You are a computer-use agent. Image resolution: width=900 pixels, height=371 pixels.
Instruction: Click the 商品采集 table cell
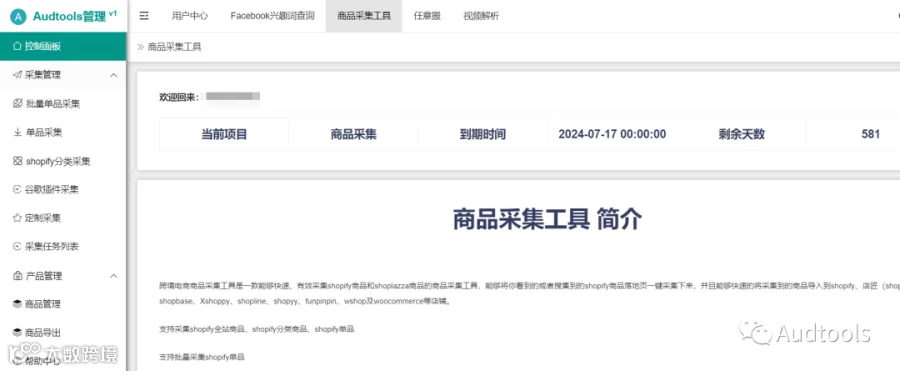354,135
